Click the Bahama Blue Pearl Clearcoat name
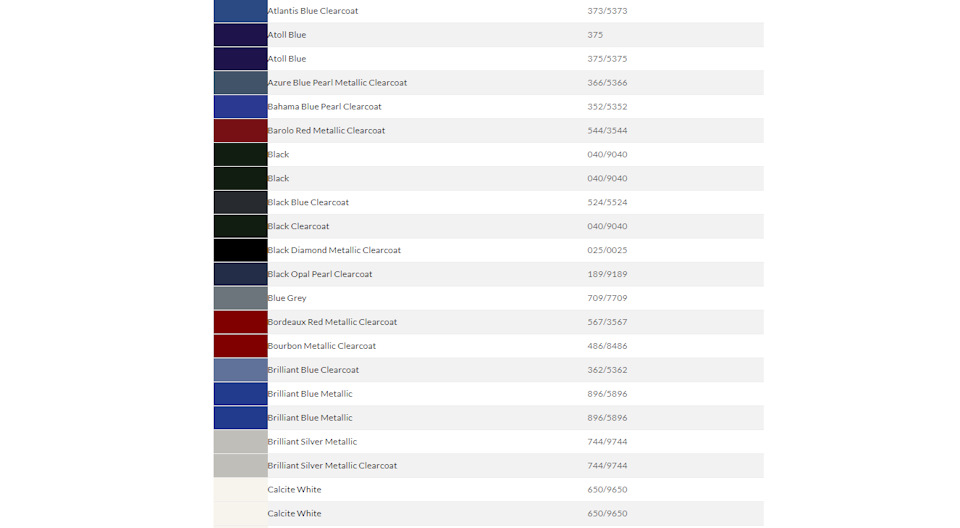The image size is (960, 528). (324, 106)
